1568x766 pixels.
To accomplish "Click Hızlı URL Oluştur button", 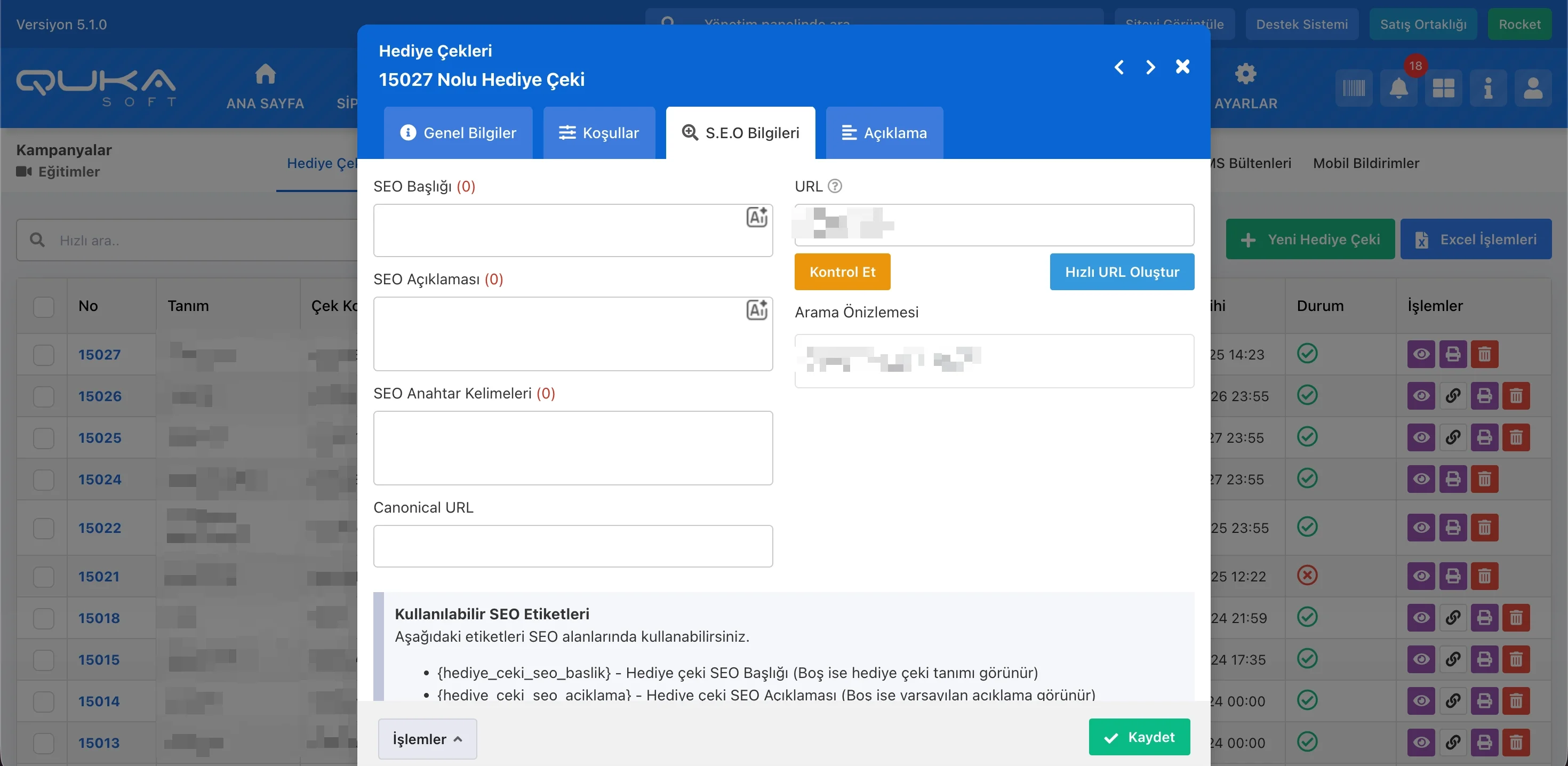I will (x=1121, y=272).
